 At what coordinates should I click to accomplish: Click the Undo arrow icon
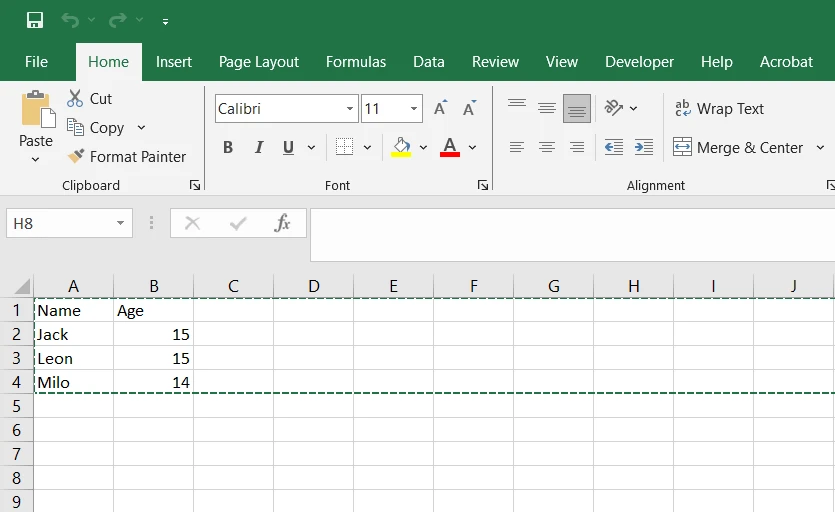(70, 20)
